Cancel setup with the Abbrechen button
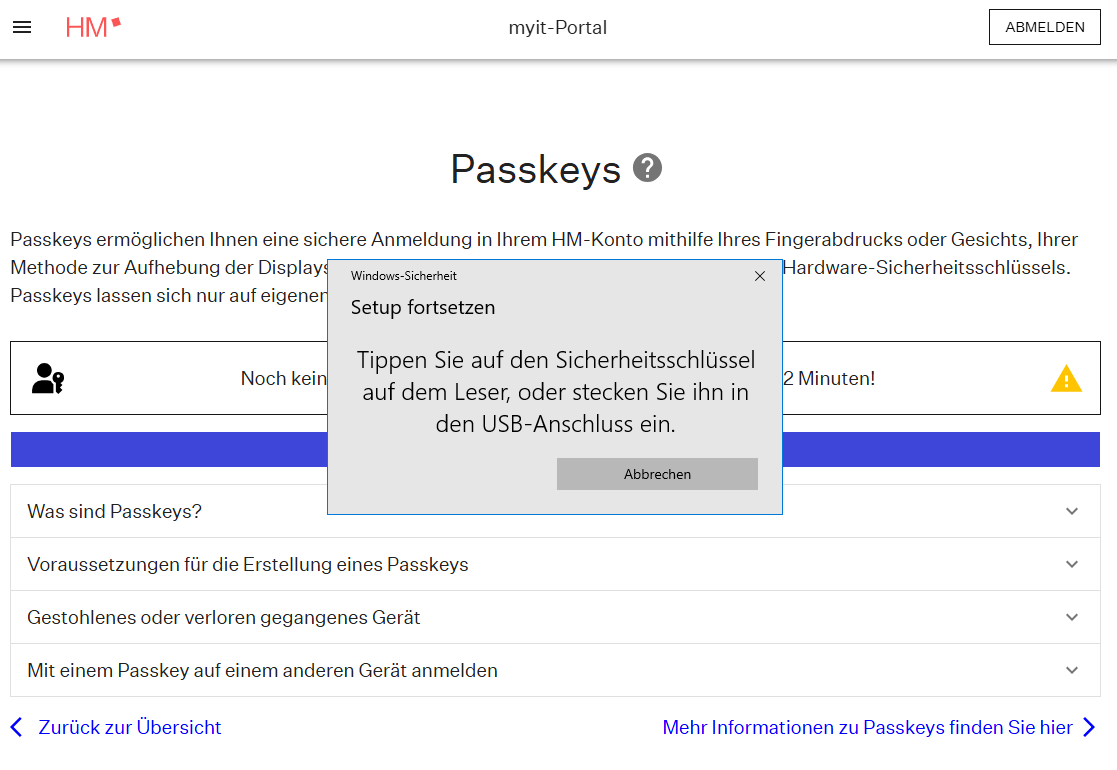1117x770 pixels. pyautogui.click(x=657, y=474)
